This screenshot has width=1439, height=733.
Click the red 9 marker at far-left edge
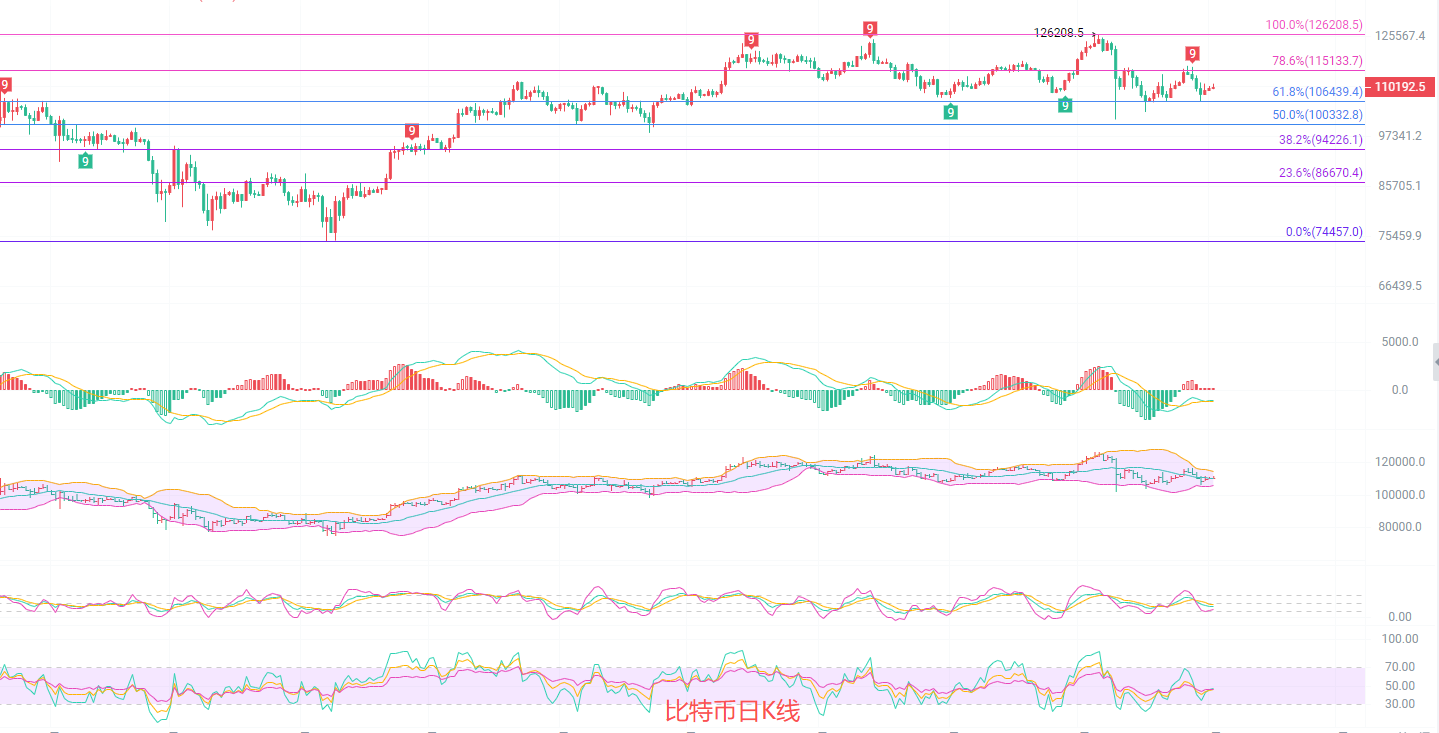point(5,85)
